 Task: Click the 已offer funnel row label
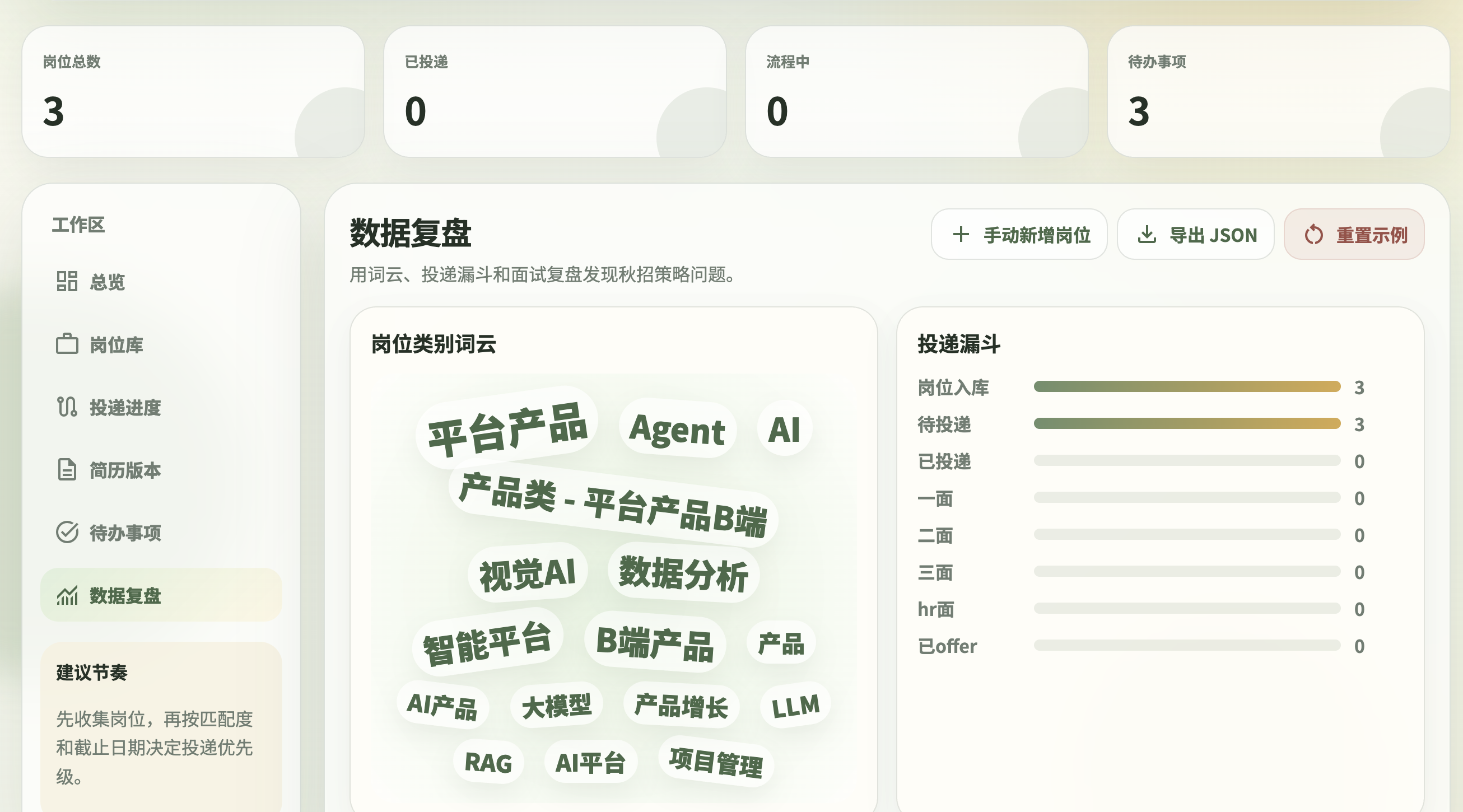point(947,646)
